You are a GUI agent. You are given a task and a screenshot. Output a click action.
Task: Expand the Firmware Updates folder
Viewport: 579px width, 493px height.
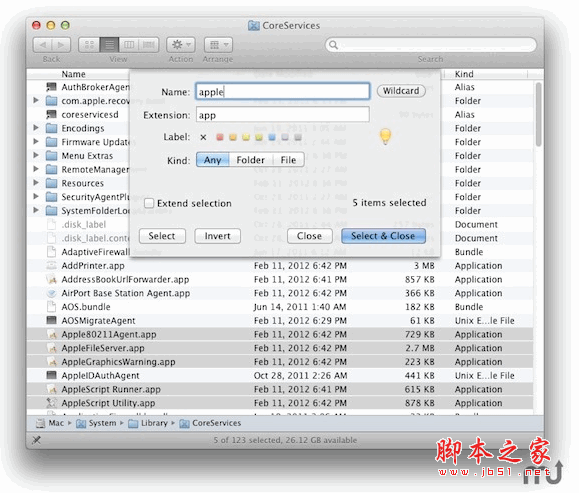click(36, 141)
